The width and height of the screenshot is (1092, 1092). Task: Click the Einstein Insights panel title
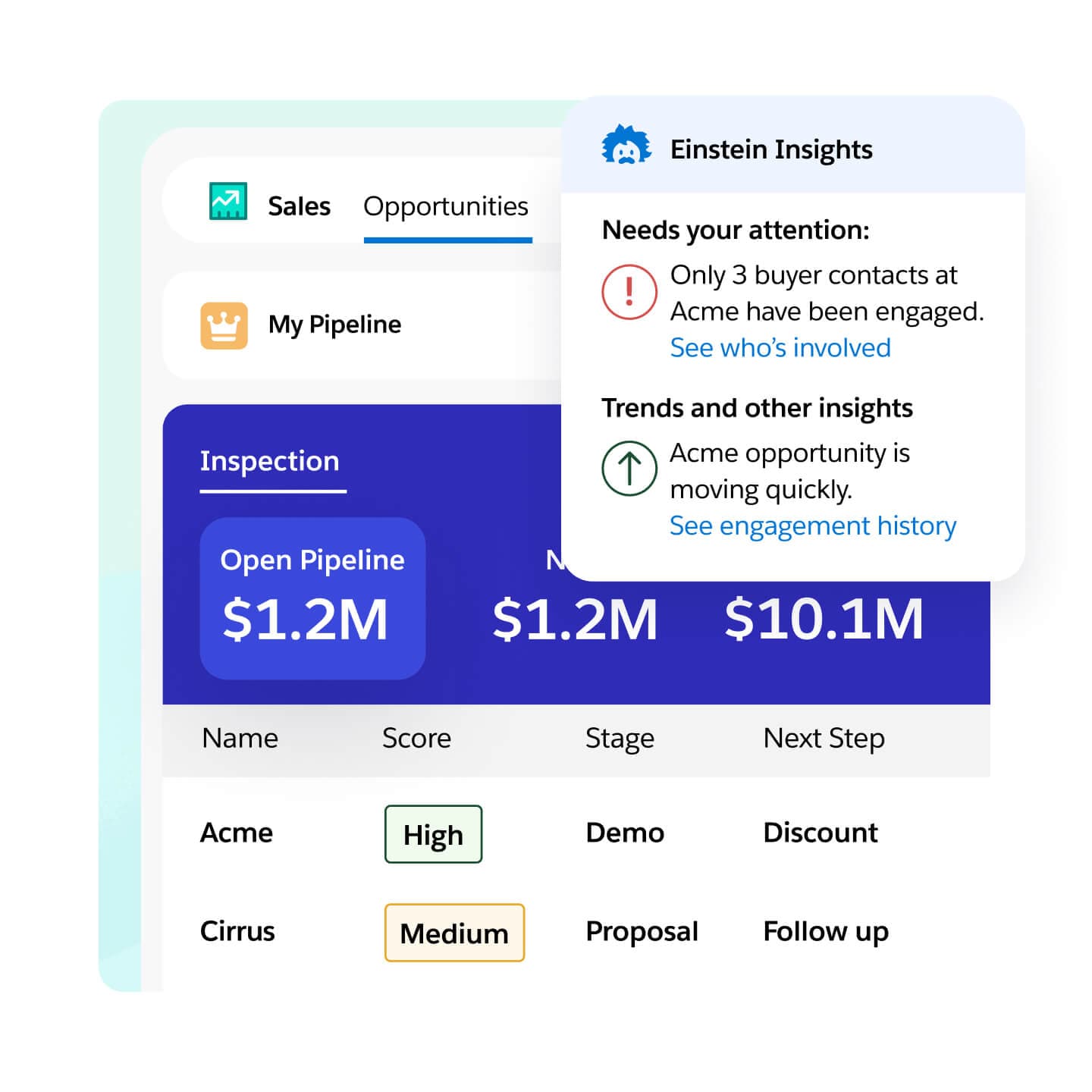[771, 149]
